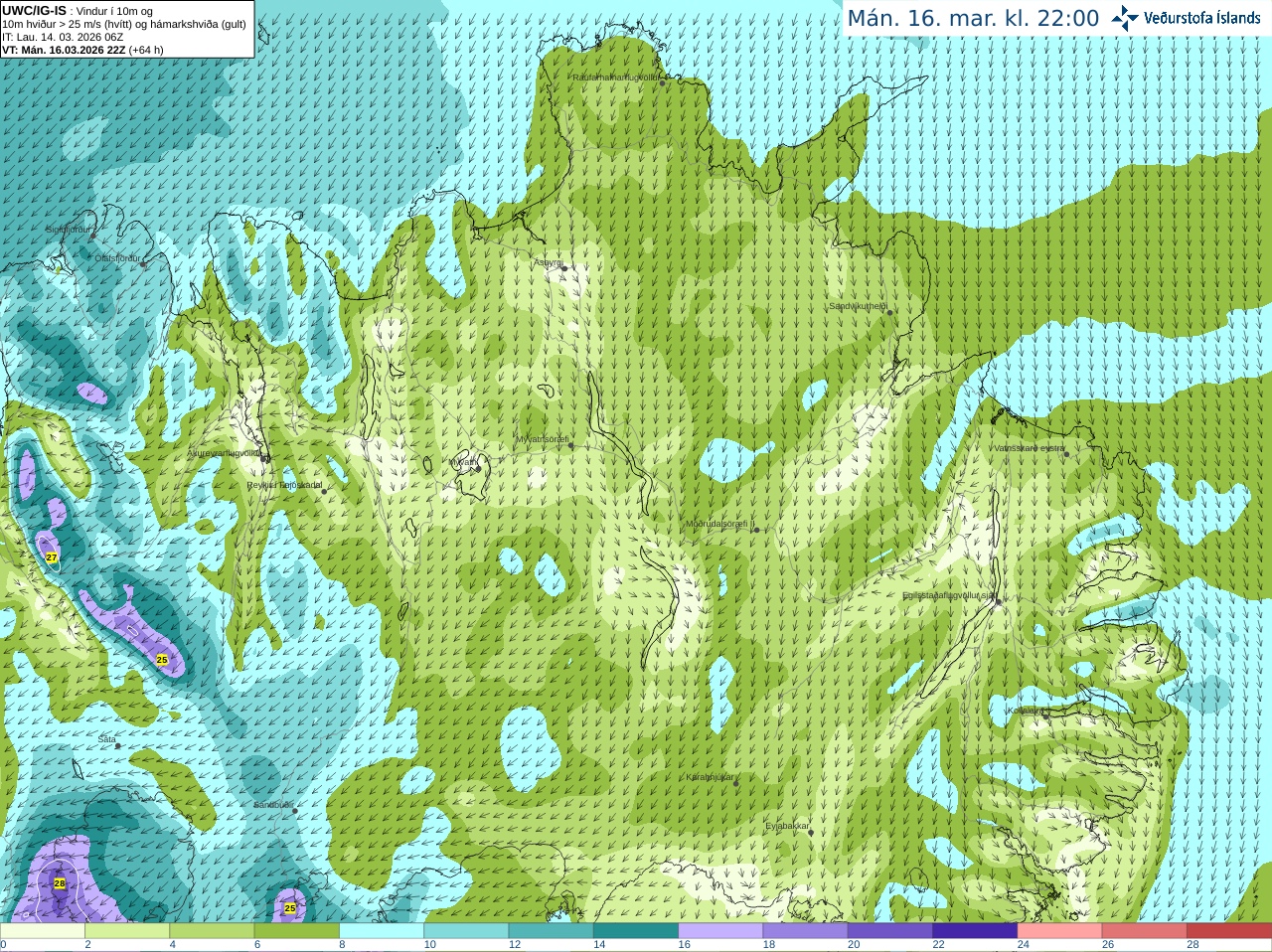Image resolution: width=1272 pixels, height=952 pixels.
Task: Click the Vatnsskarð eystra station label
Action: click(x=1029, y=448)
